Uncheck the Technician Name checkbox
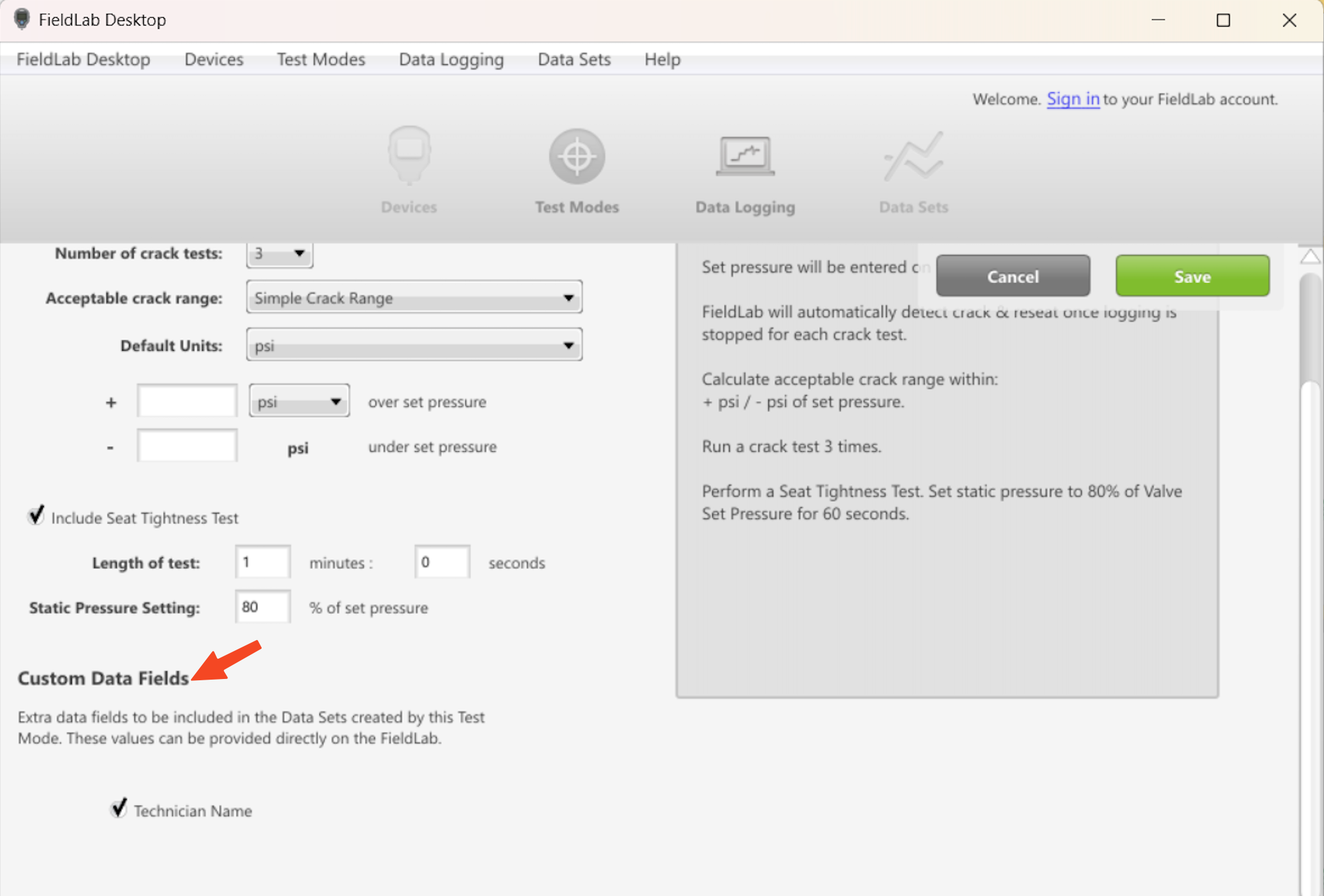Viewport: 1324px width, 896px height. click(x=118, y=808)
